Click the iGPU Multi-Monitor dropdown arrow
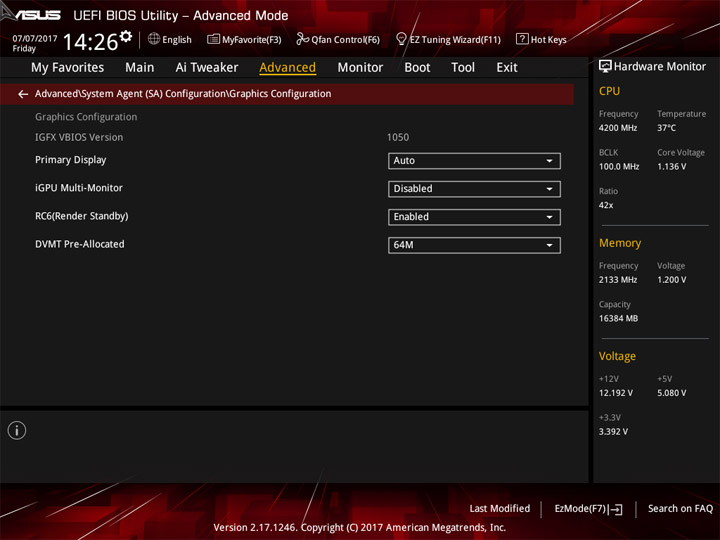Screen dimensions: 720x540 point(549,189)
